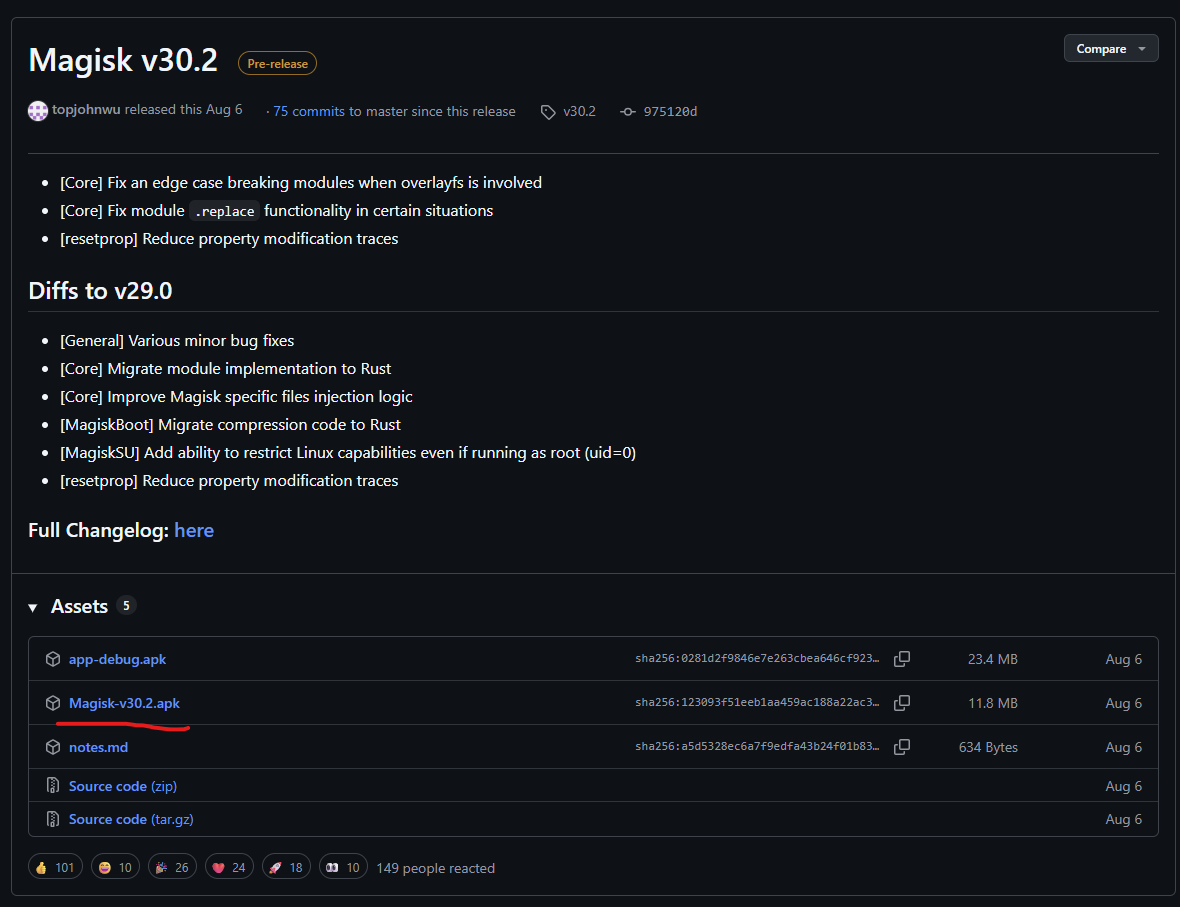Click the 11.8 MB size value
1180x907 pixels.
(993, 703)
